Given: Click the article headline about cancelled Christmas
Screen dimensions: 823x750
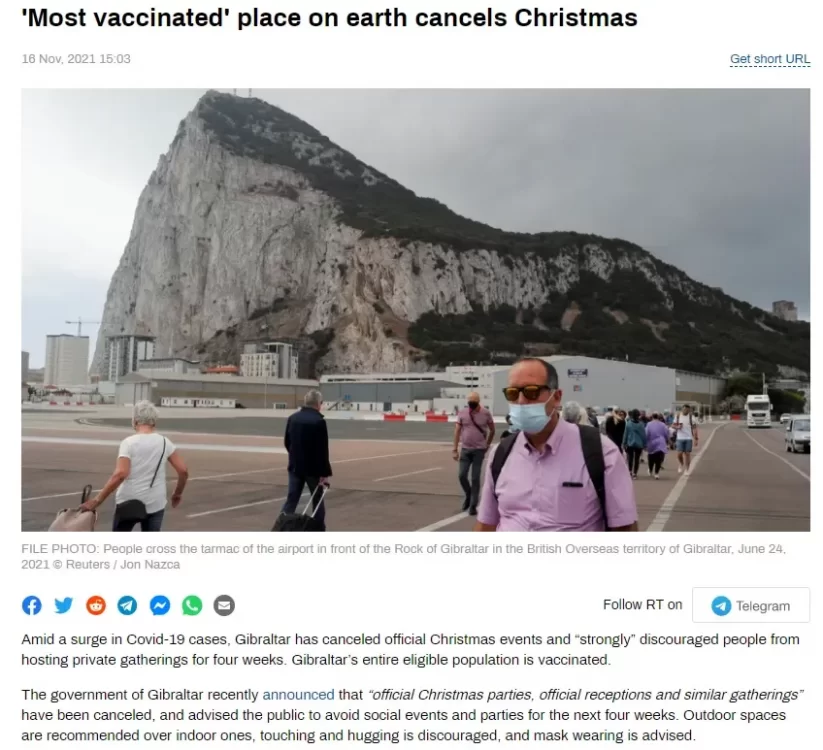Looking at the screenshot, I should (329, 18).
